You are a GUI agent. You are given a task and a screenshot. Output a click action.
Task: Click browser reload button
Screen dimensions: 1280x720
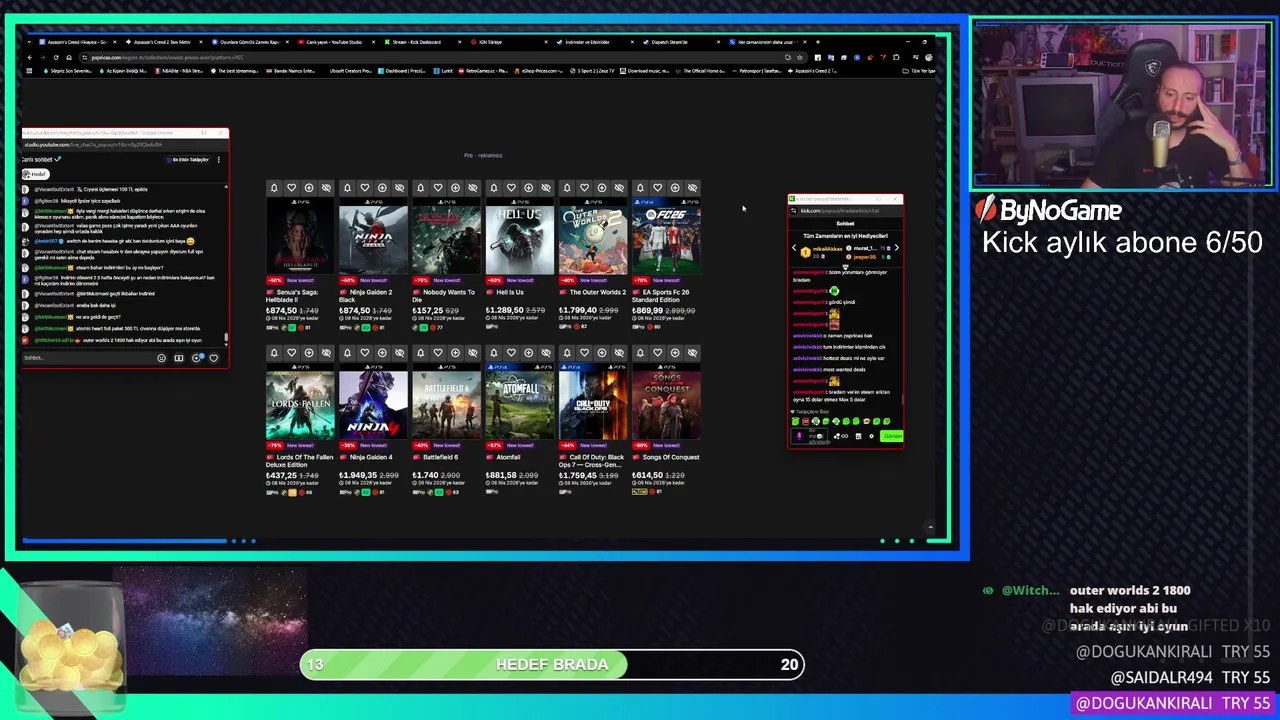[56, 57]
